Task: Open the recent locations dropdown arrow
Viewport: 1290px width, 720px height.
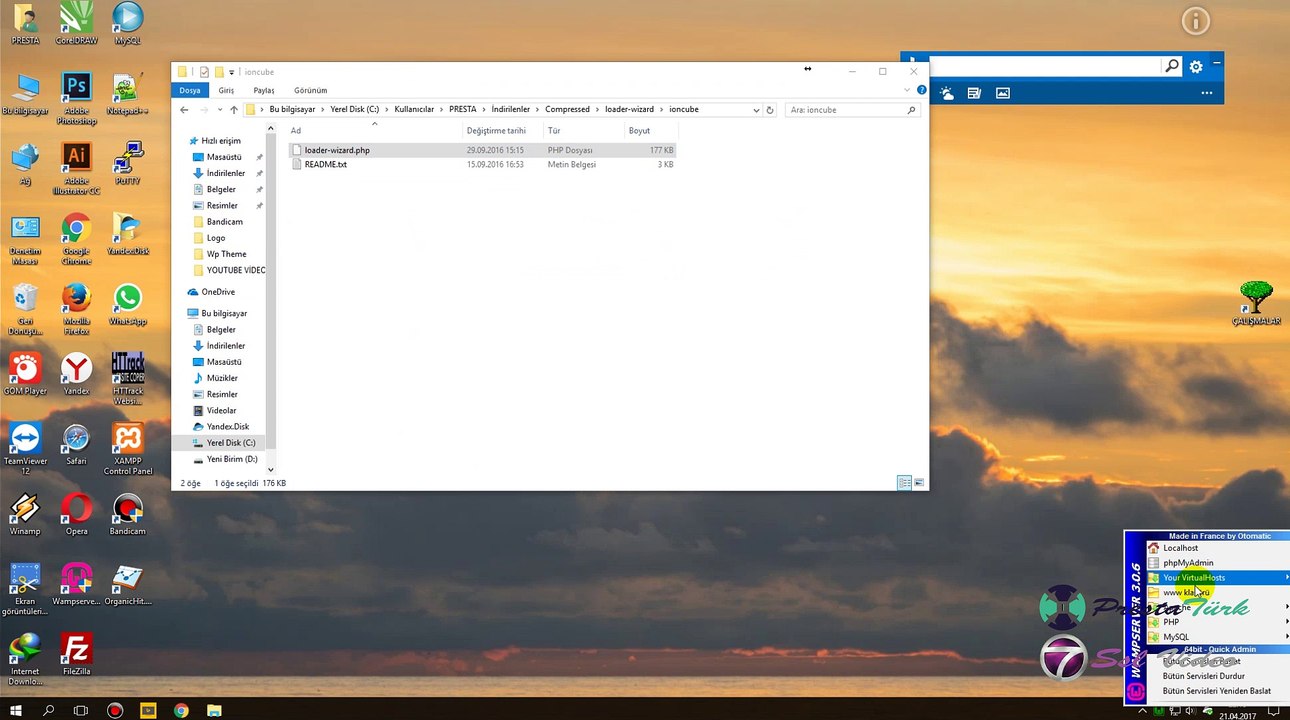Action: 218,110
